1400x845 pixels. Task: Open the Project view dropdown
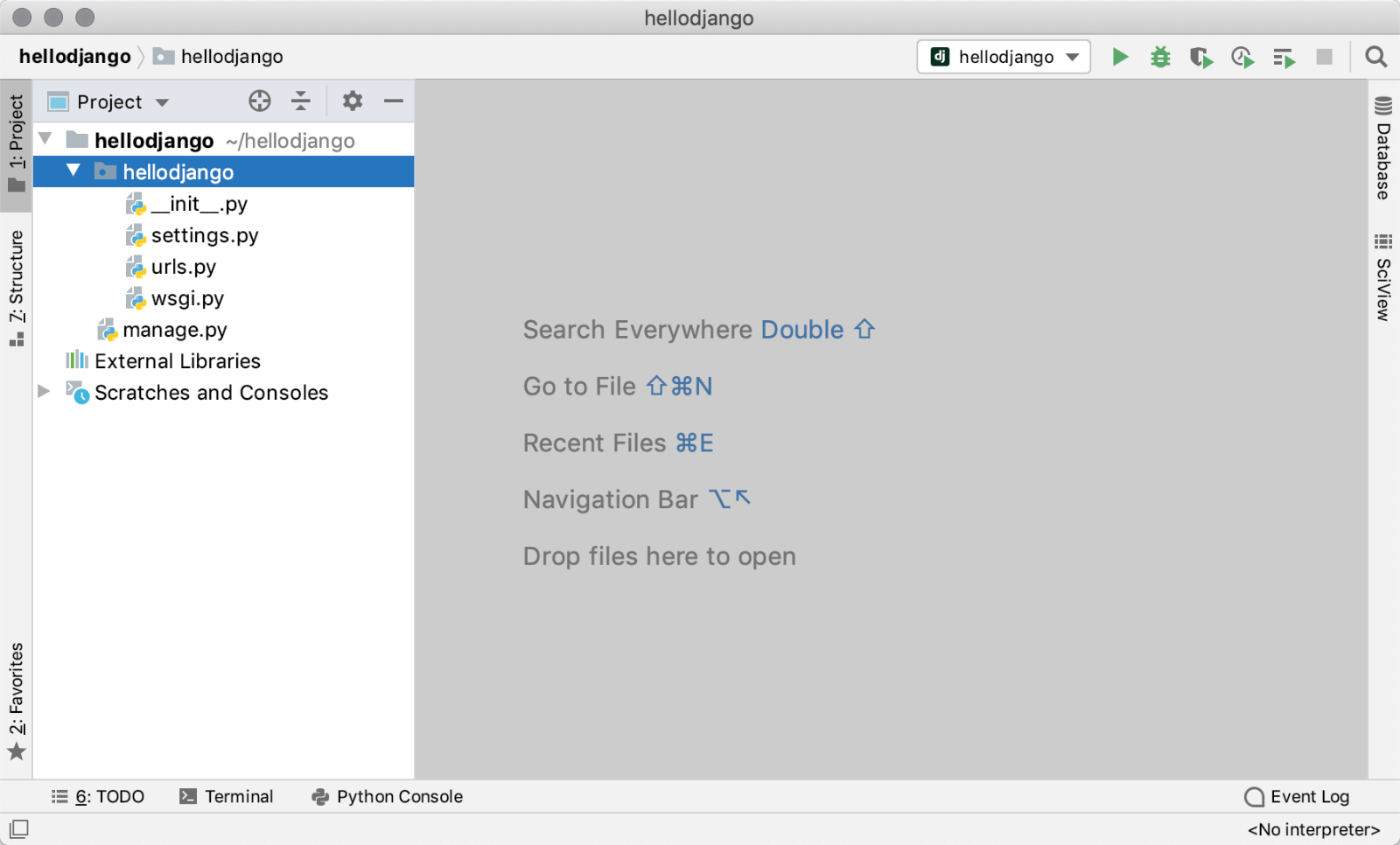coord(108,102)
